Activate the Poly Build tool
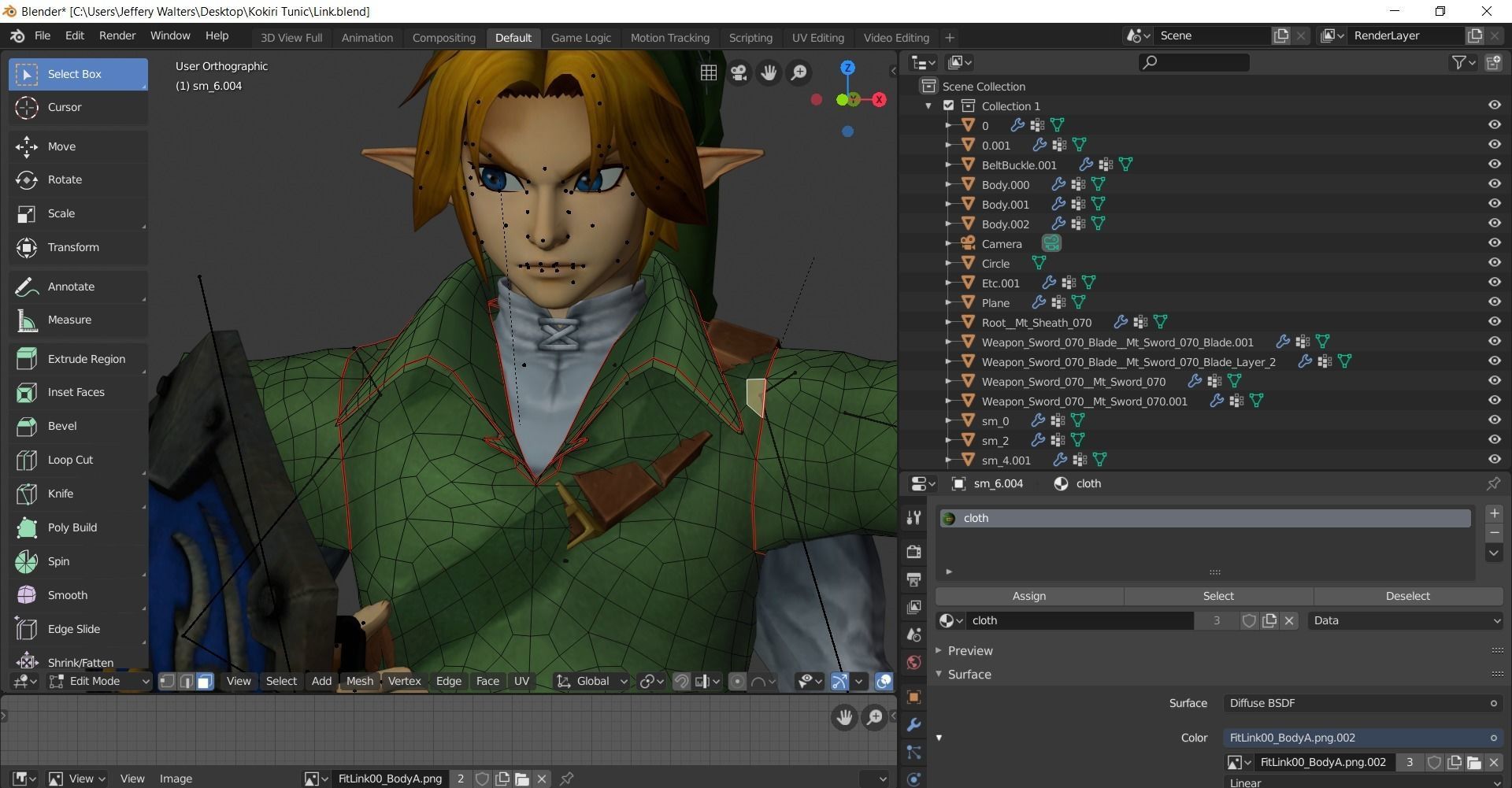This screenshot has height=788, width=1512. click(x=72, y=527)
